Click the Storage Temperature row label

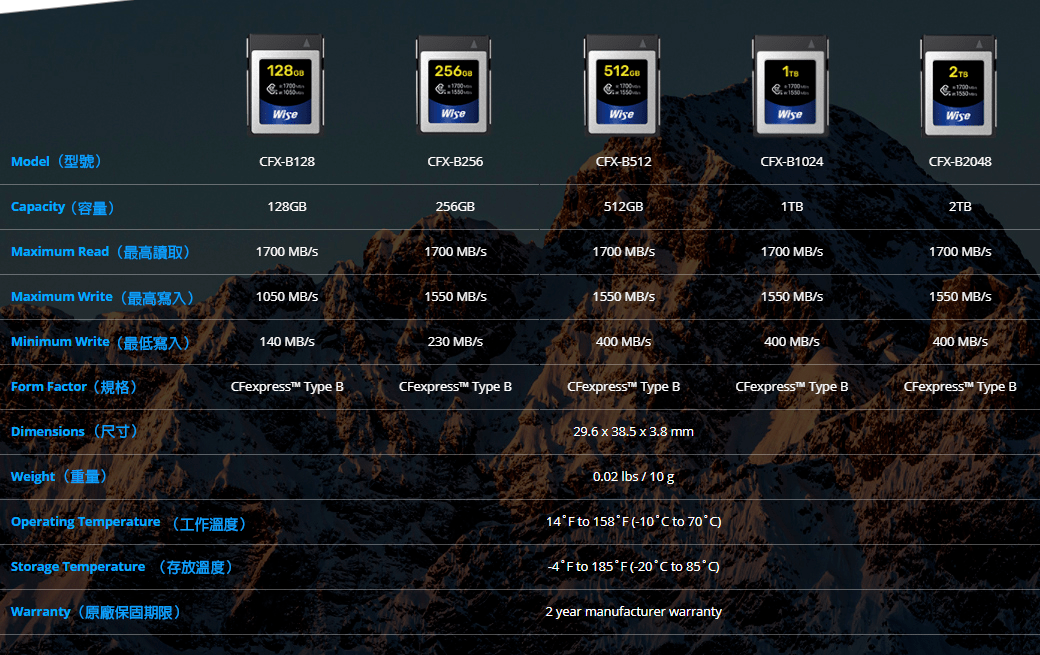(122, 567)
